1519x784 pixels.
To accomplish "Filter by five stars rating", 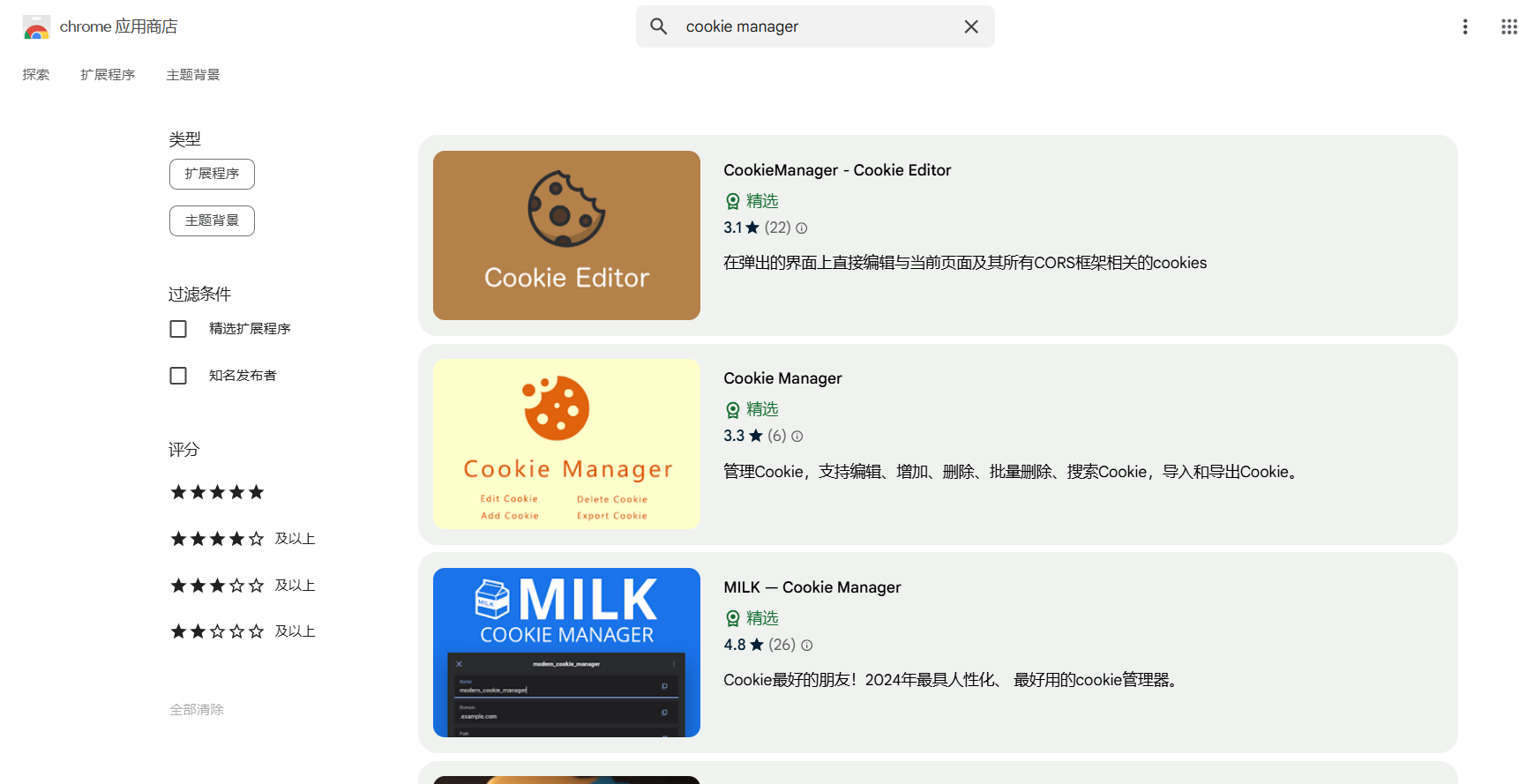I will tap(217, 492).
